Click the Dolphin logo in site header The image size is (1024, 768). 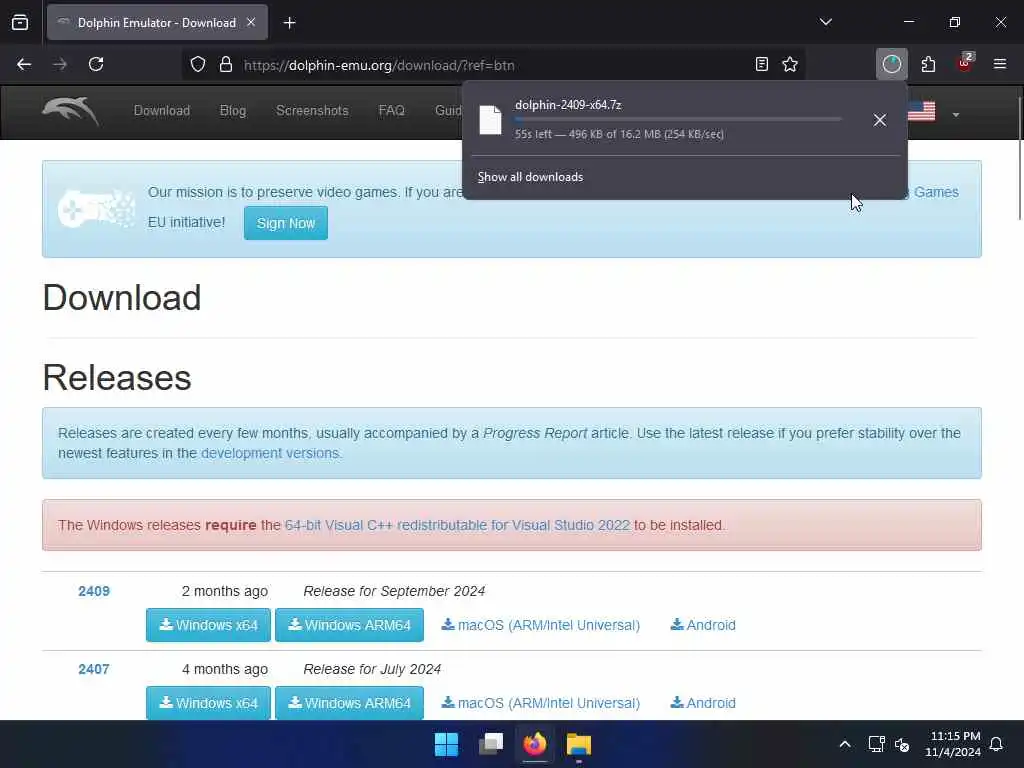(x=70, y=110)
